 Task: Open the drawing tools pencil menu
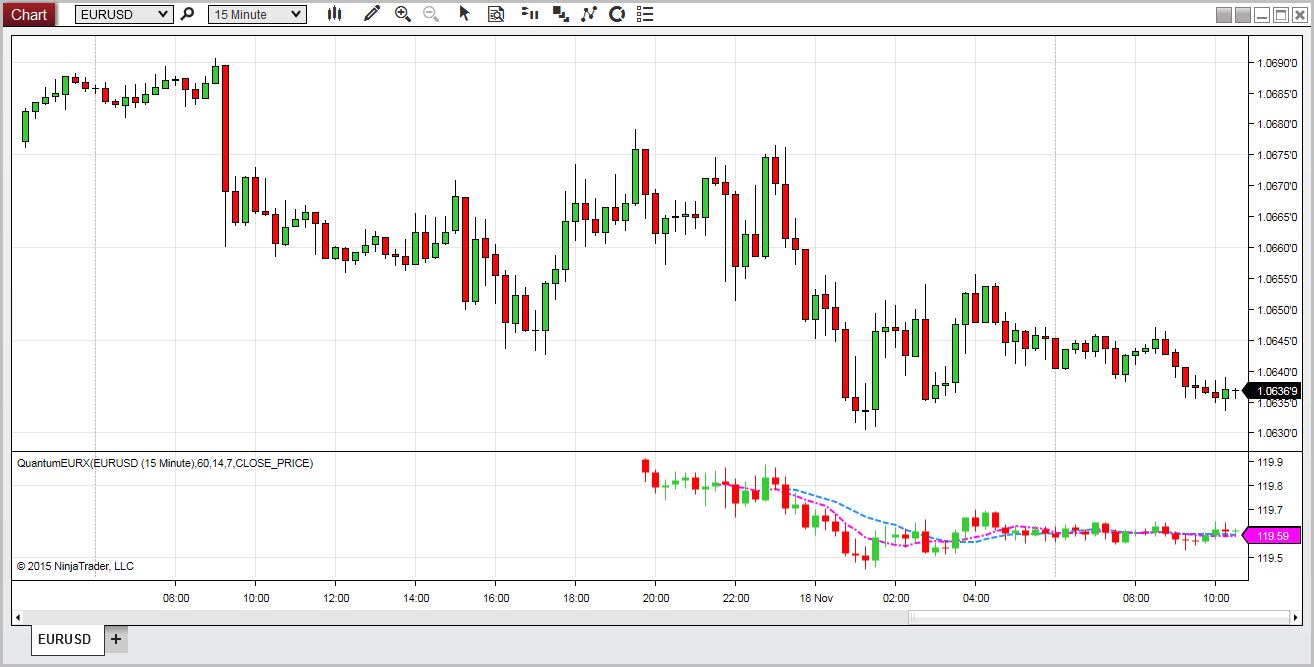pos(372,14)
